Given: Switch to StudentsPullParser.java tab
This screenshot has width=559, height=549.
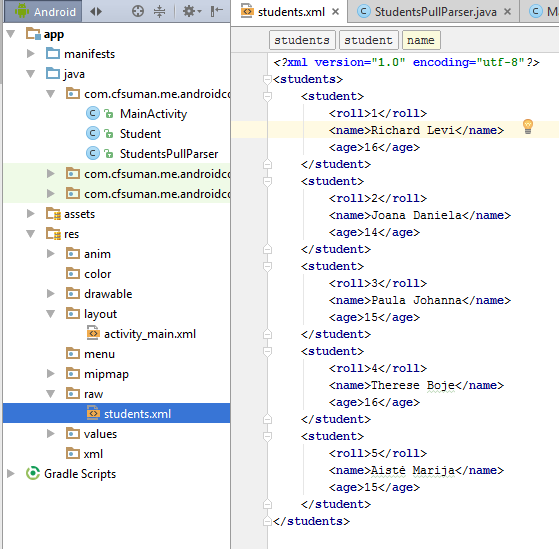Looking at the screenshot, I should [435, 12].
